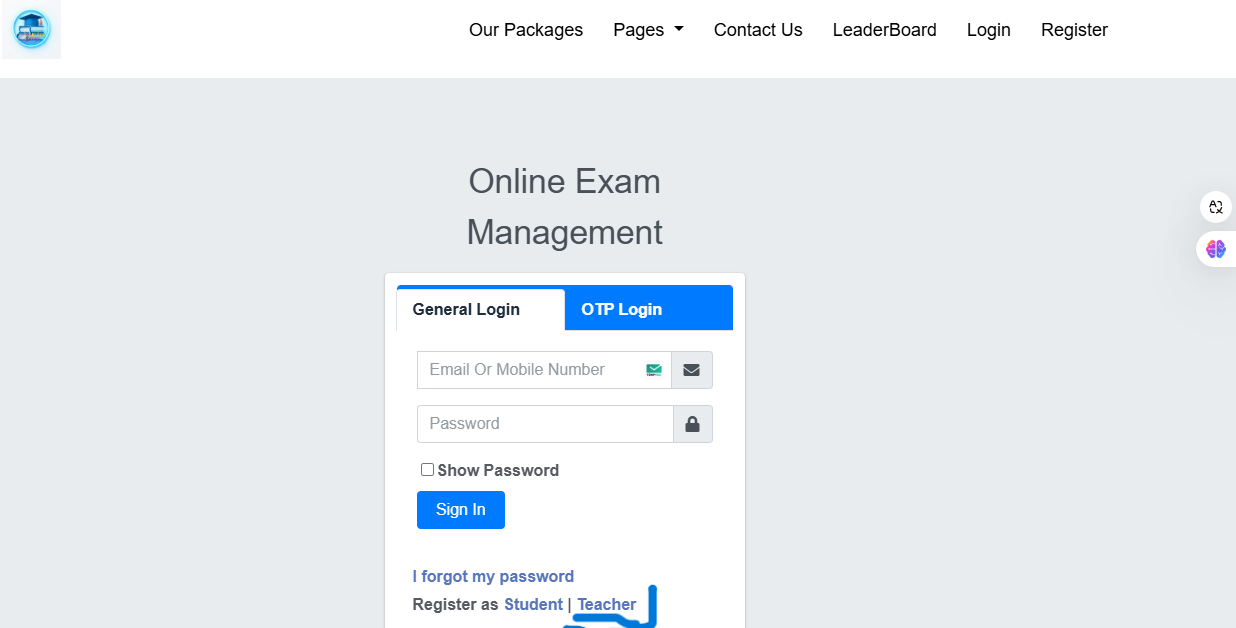Select the General Login tab

[x=466, y=309]
